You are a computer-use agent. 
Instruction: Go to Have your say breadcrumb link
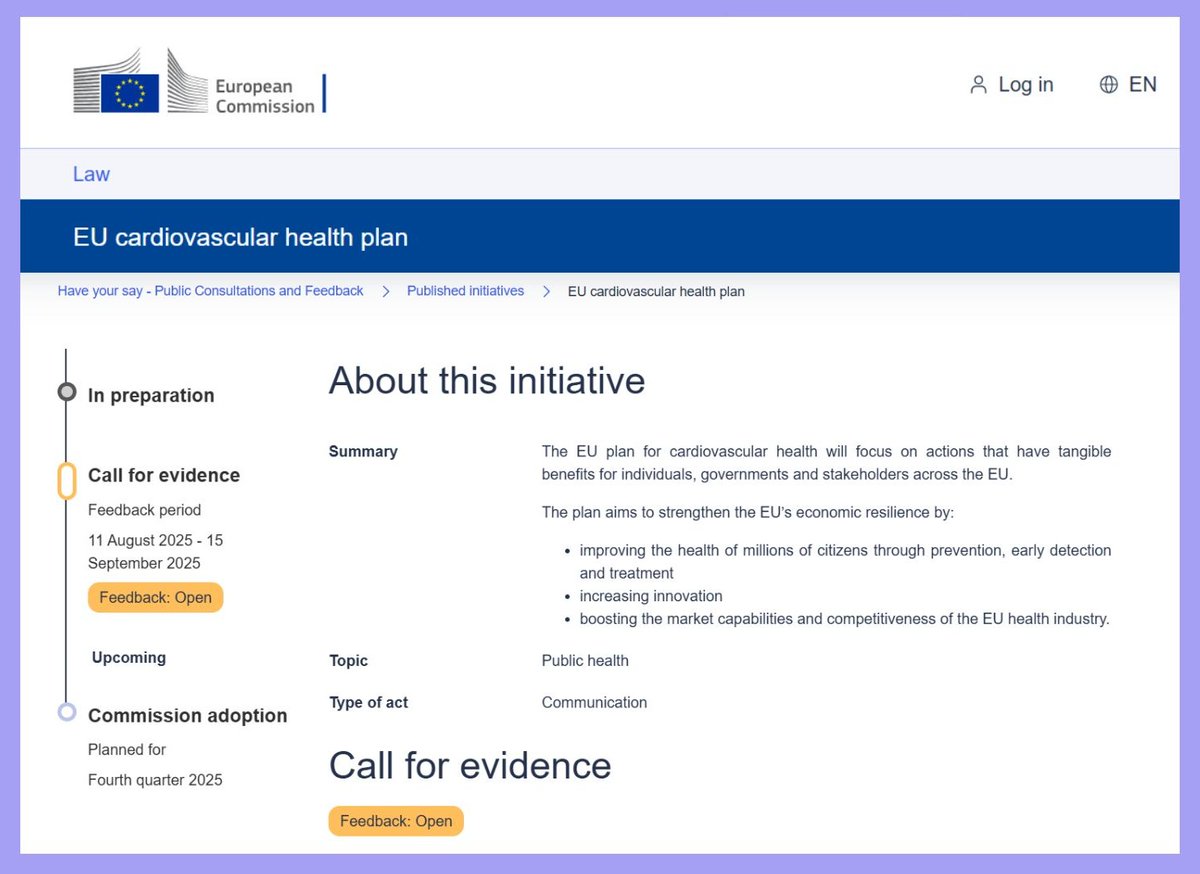click(210, 291)
